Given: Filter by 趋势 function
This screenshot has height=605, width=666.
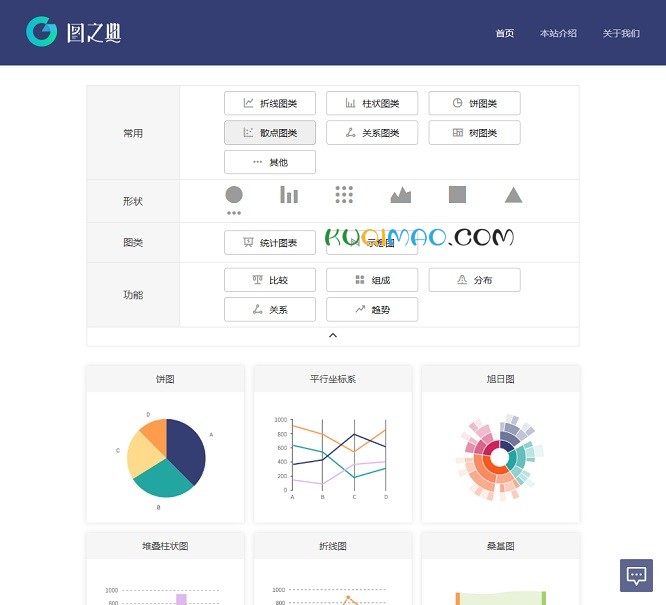Looking at the screenshot, I should pyautogui.click(x=372, y=309).
